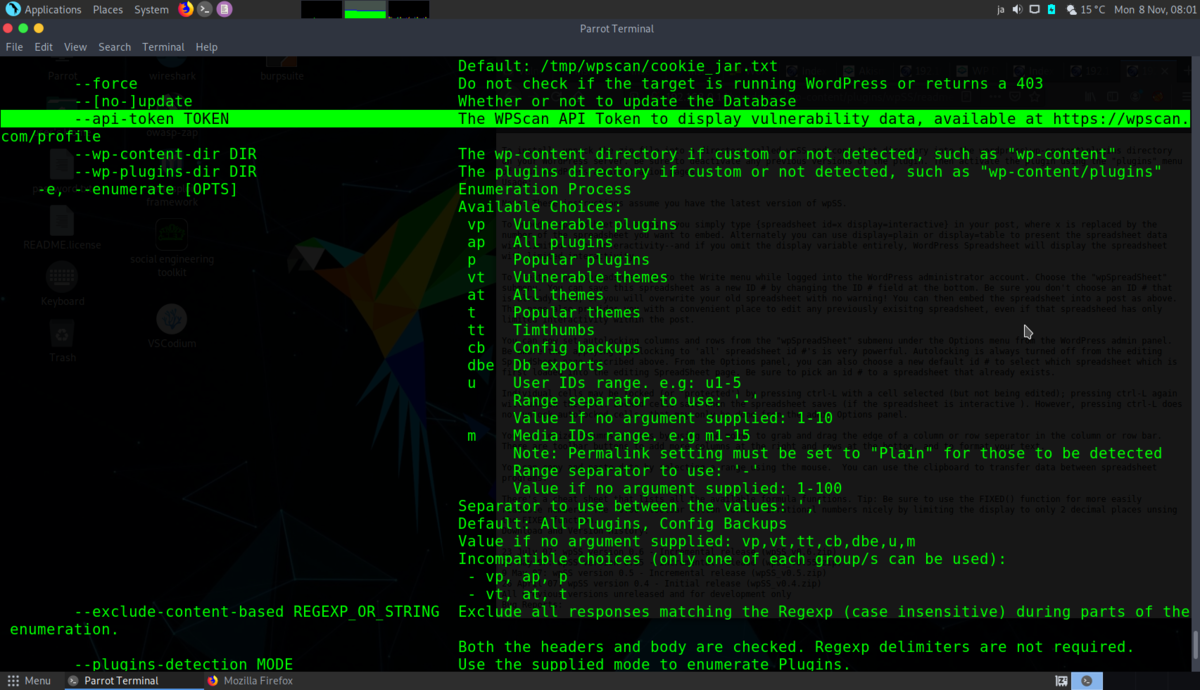Open the View menu
This screenshot has height=690, width=1200.
(75, 47)
